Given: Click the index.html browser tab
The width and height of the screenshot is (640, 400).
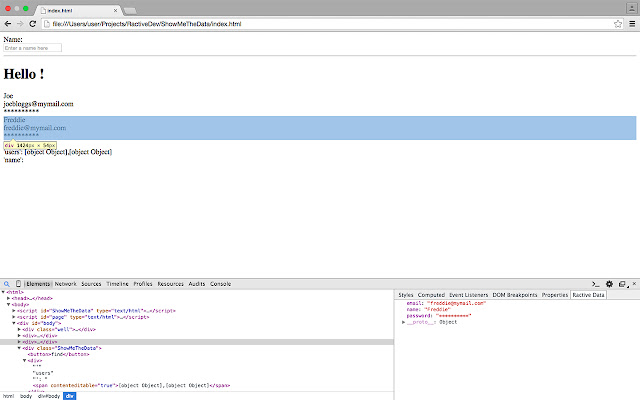Looking at the screenshot, I should pyautogui.click(x=78, y=10).
